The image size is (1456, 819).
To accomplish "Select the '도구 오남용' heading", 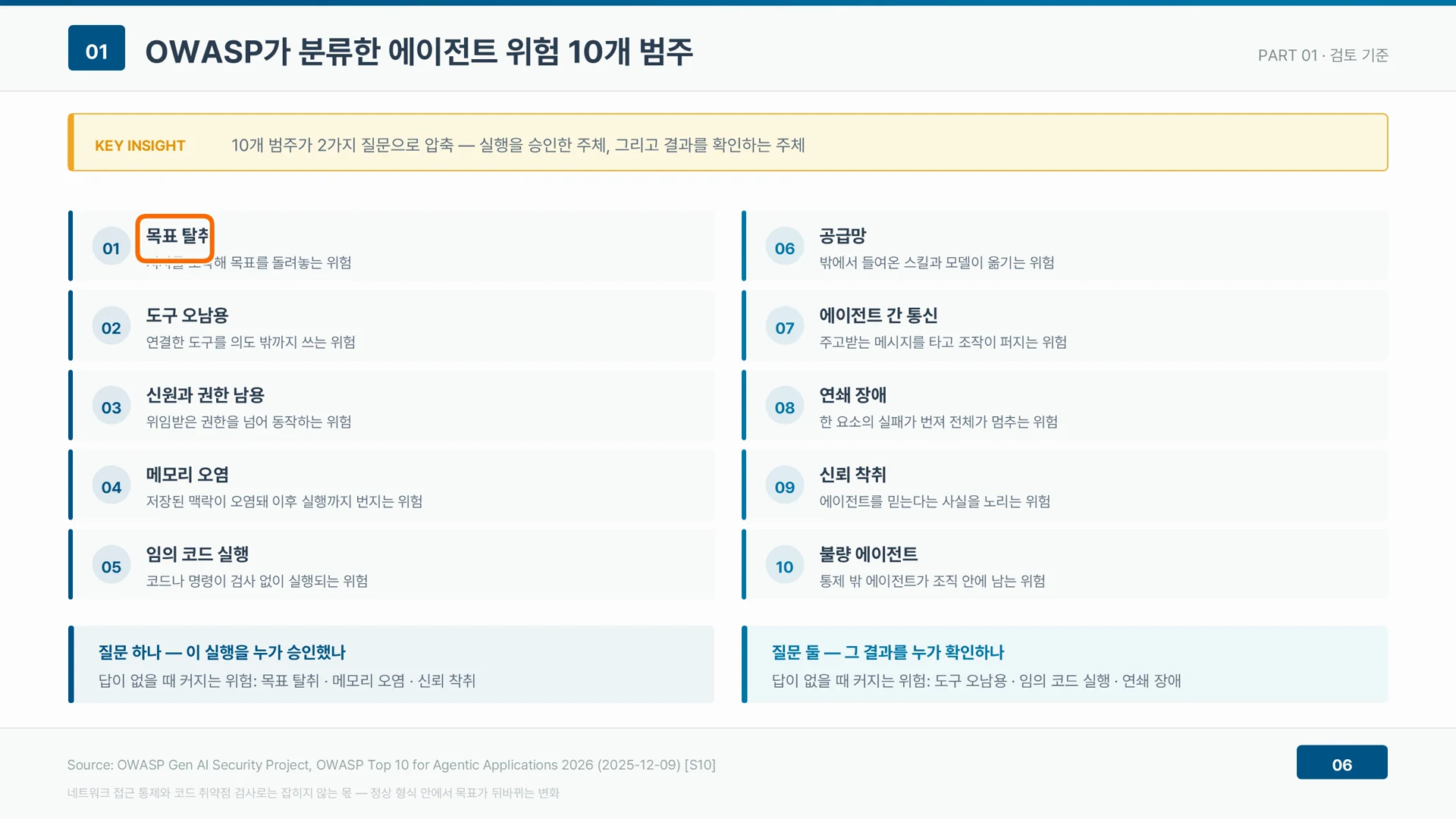I will 187,315.
